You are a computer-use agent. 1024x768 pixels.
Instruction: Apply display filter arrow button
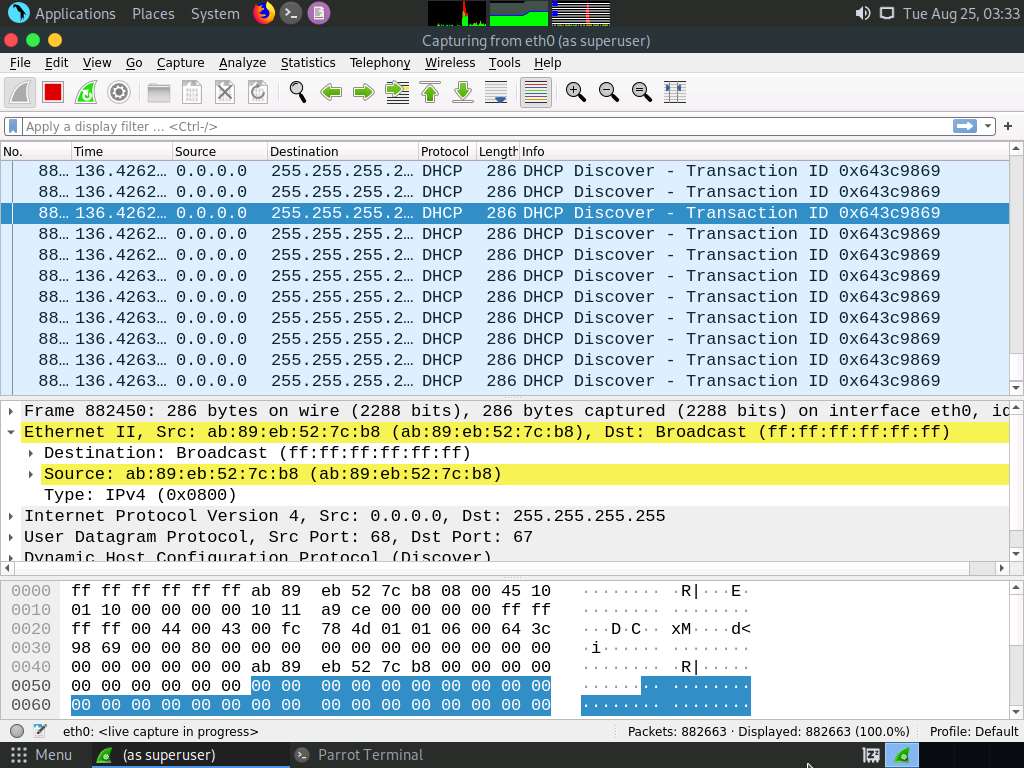965,126
